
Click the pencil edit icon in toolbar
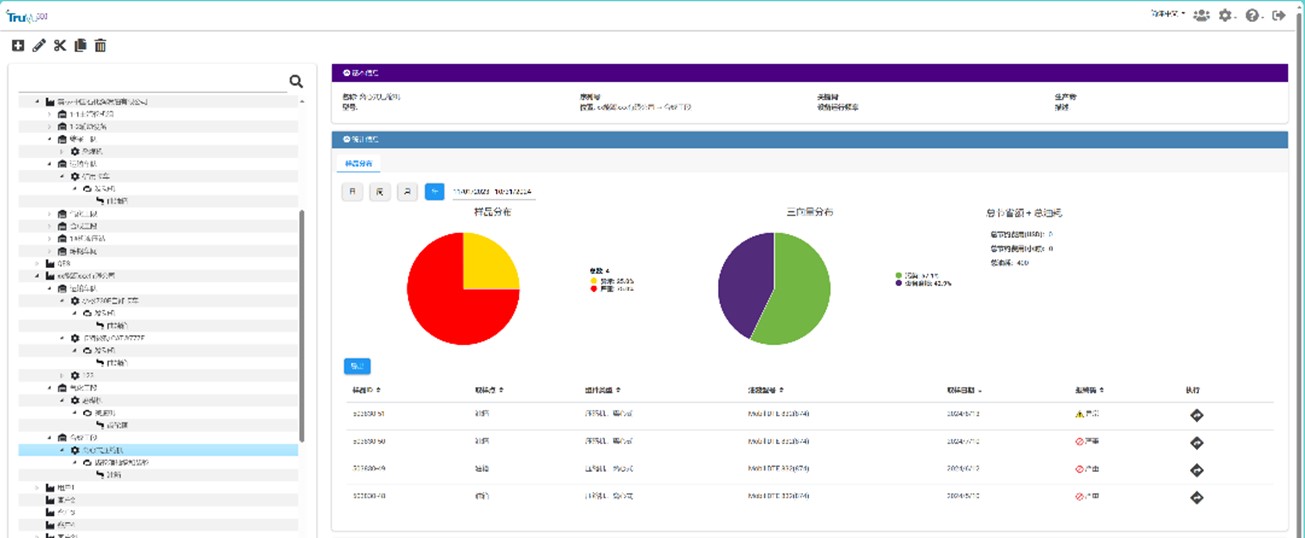39,46
